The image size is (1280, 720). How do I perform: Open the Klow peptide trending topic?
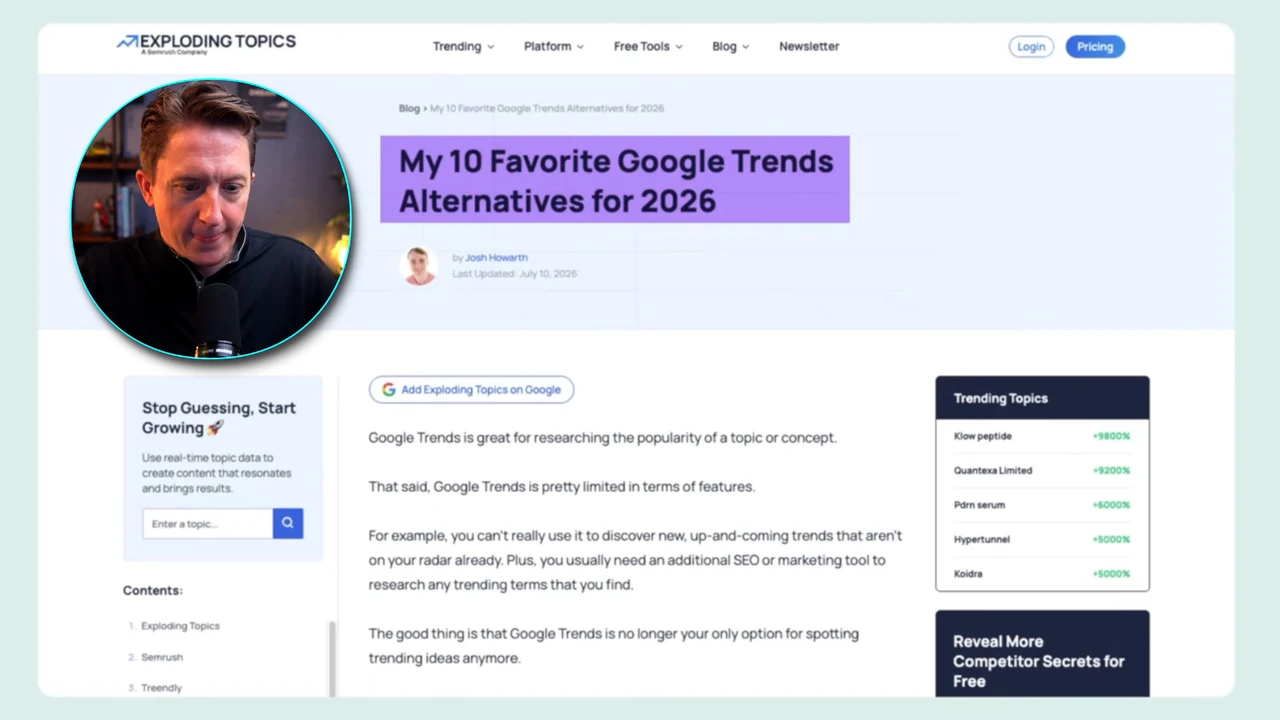pyautogui.click(x=983, y=436)
